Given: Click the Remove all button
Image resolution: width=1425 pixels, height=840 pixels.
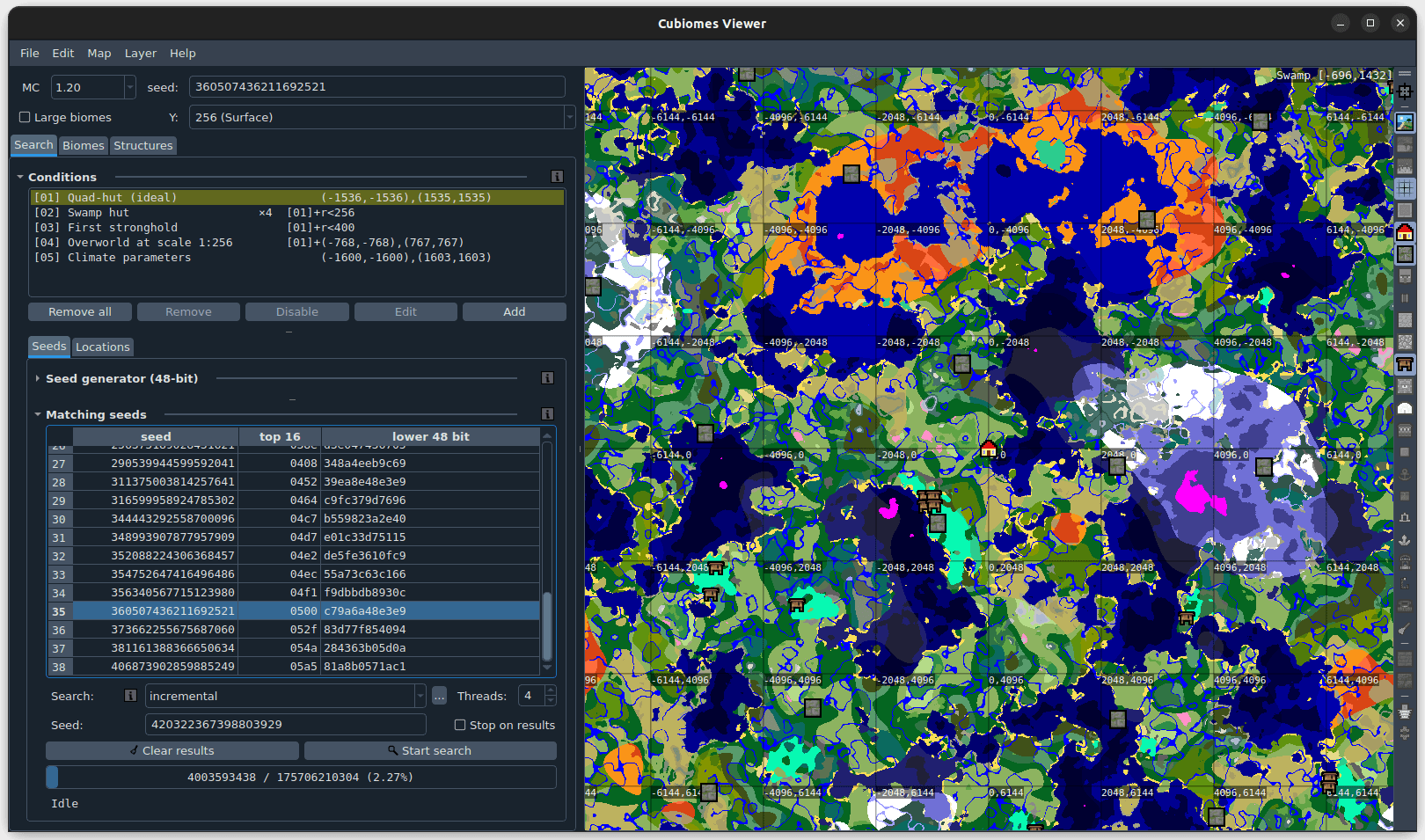Looking at the screenshot, I should (80, 311).
